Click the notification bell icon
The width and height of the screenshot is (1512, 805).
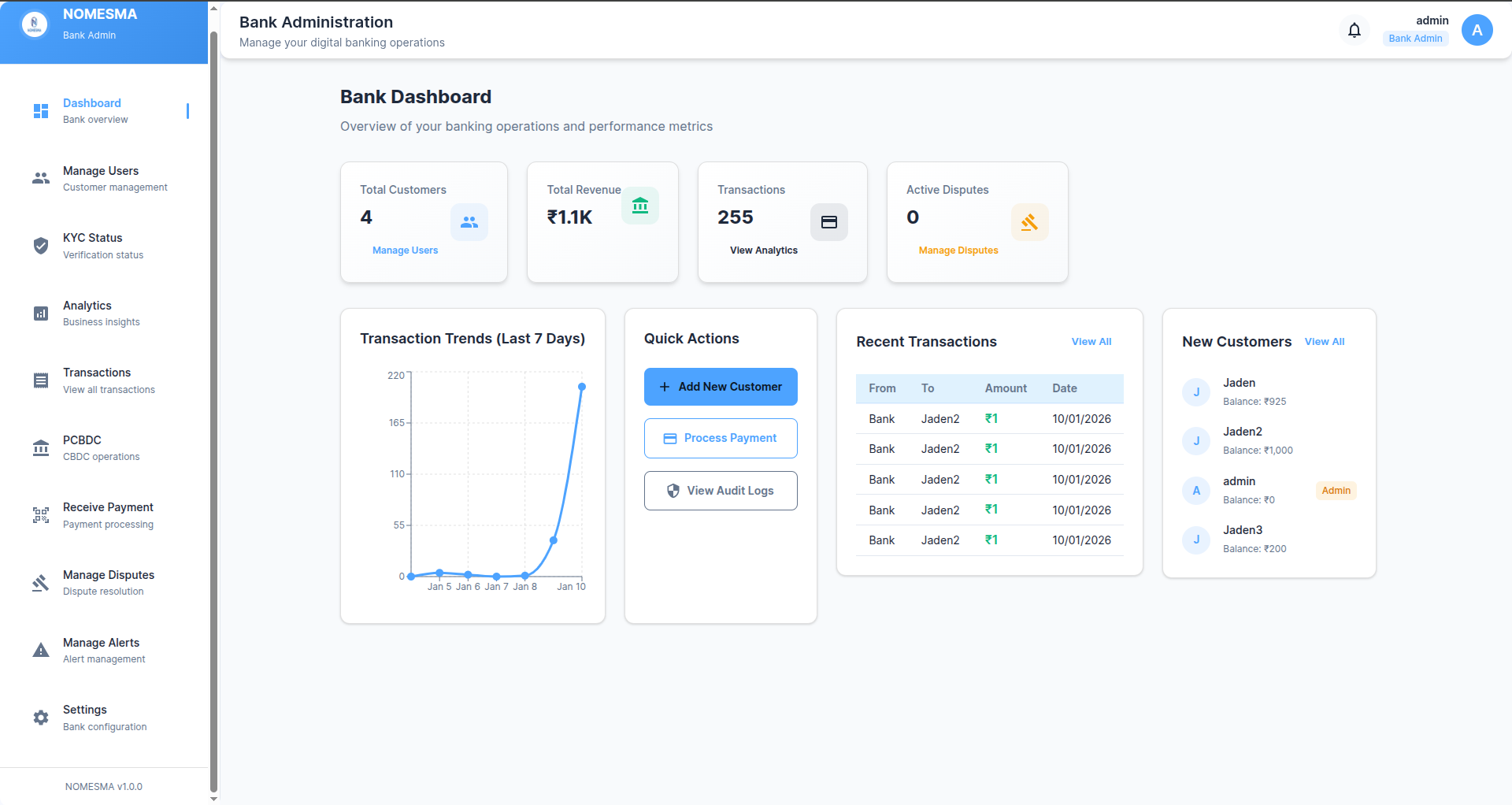(x=1354, y=29)
